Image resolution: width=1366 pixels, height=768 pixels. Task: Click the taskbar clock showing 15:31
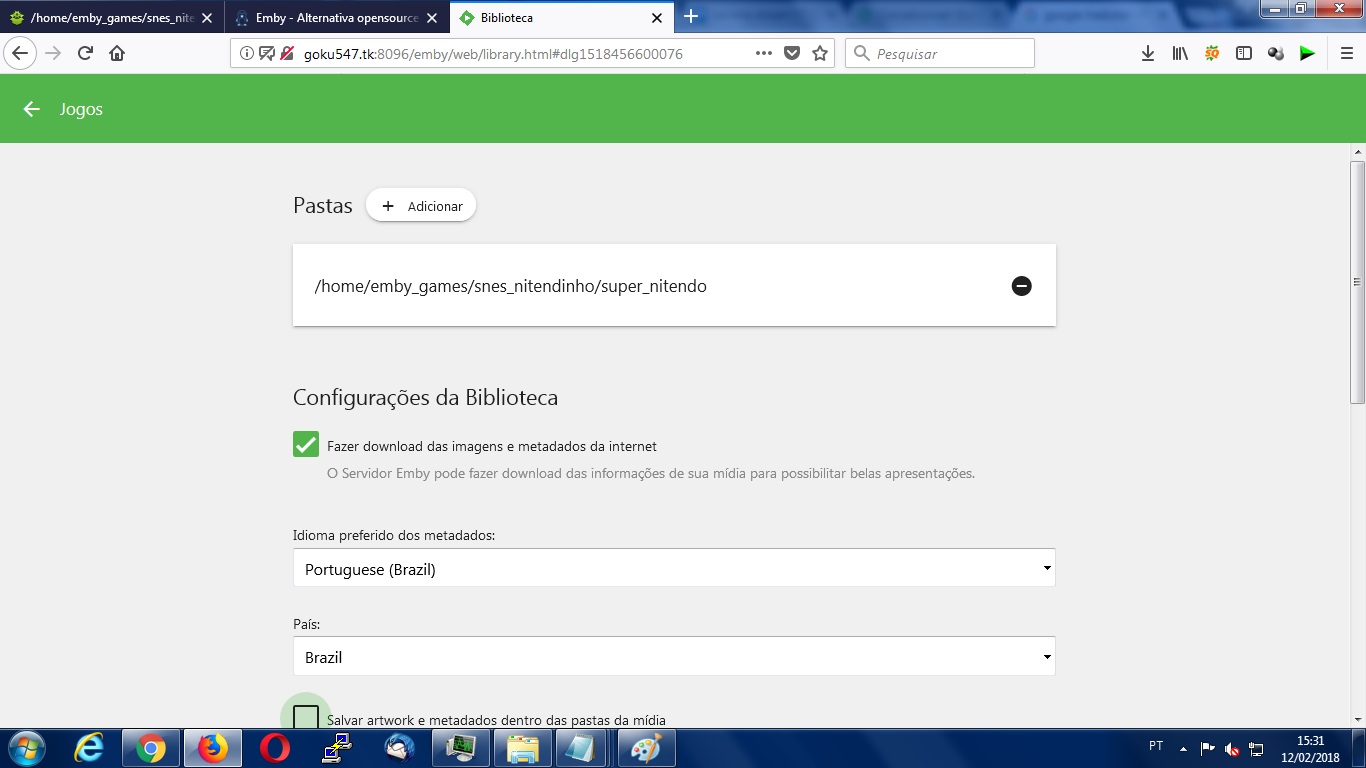click(x=1310, y=749)
